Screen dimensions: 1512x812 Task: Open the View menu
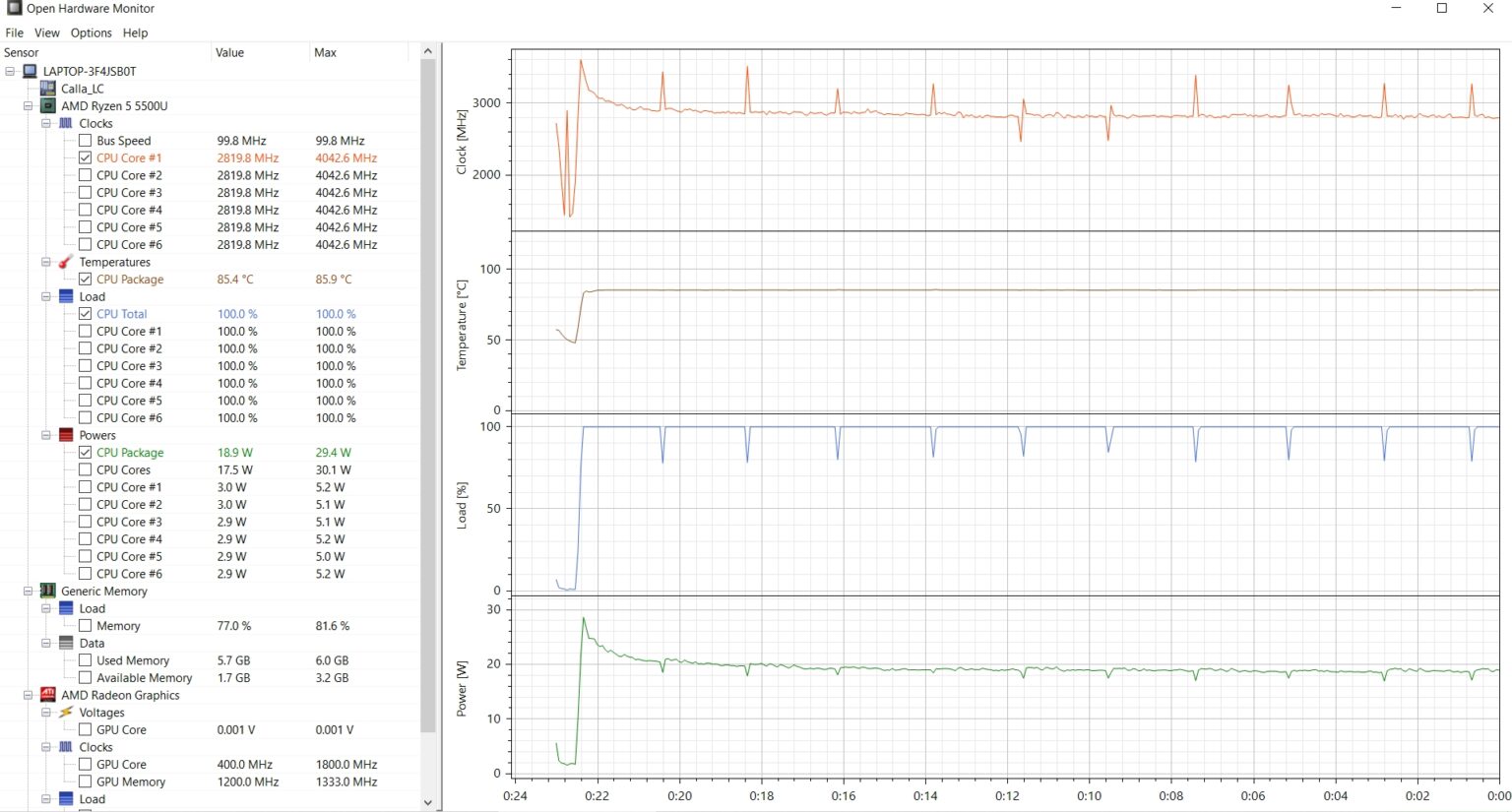[46, 32]
